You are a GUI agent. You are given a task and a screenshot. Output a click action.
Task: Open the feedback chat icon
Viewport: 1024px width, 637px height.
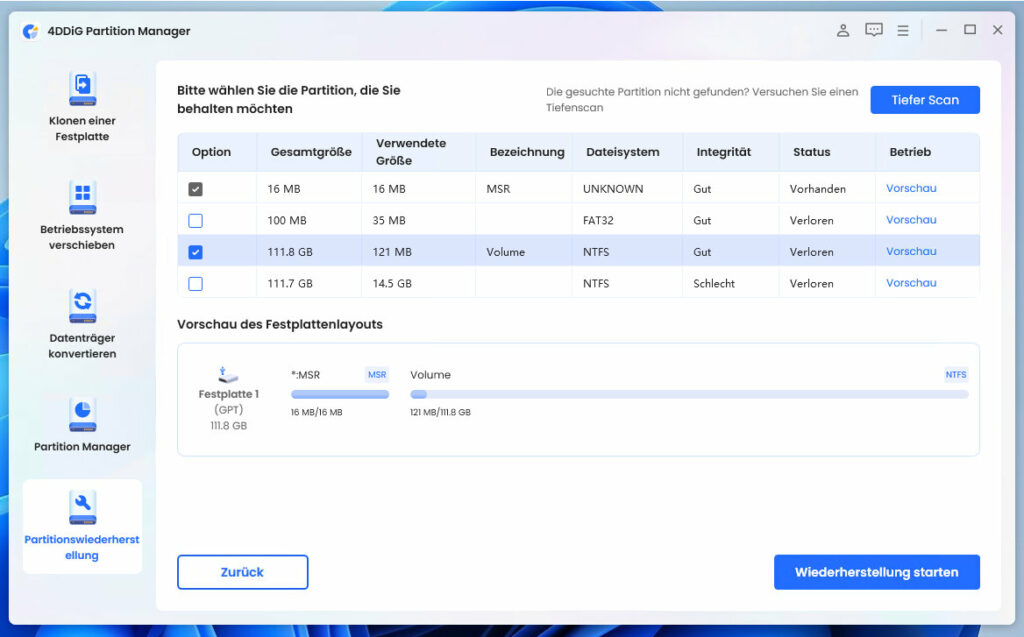tap(873, 29)
